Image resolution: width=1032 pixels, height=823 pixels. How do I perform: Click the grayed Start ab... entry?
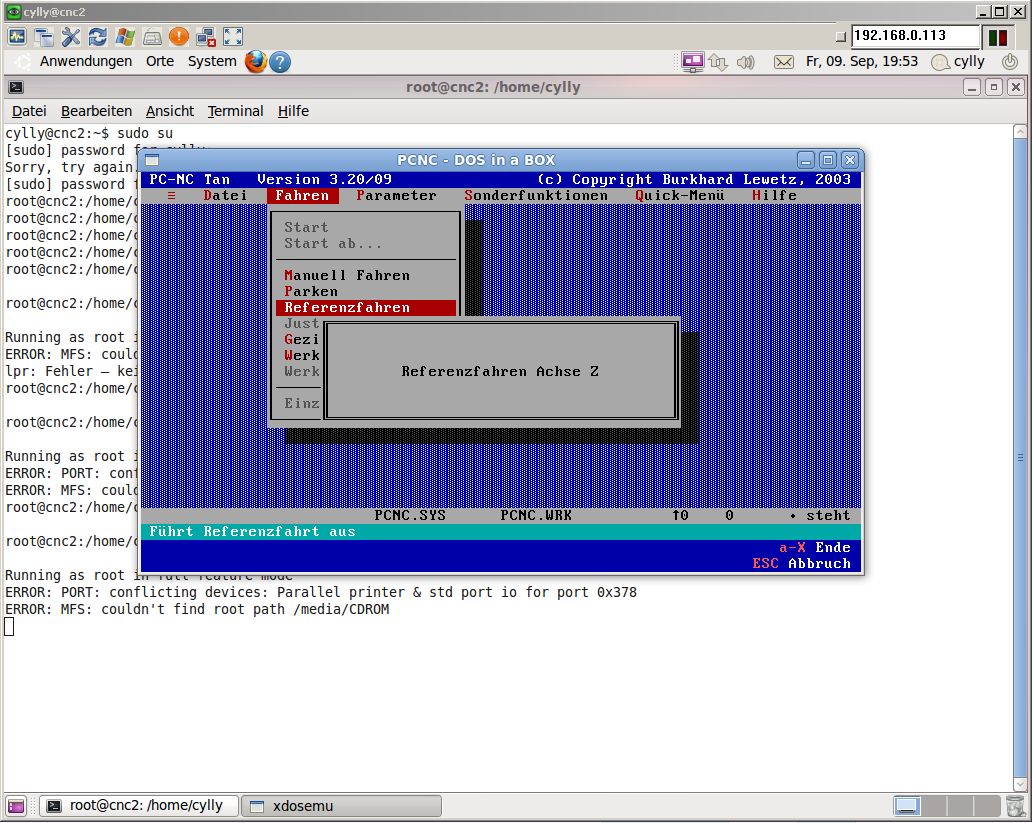pos(332,244)
